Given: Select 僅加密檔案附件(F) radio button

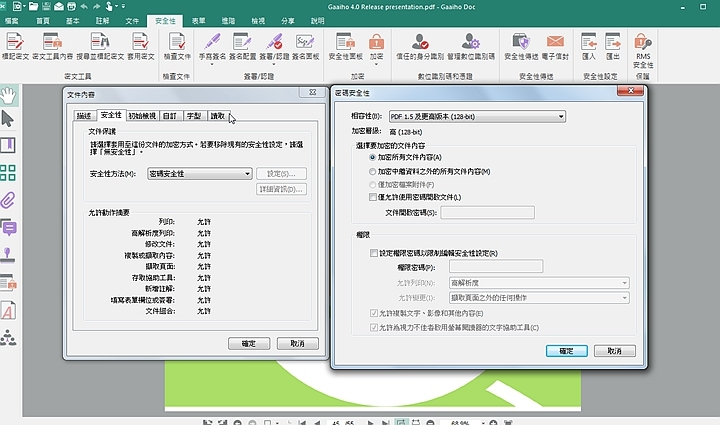Looking at the screenshot, I should click(x=372, y=185).
